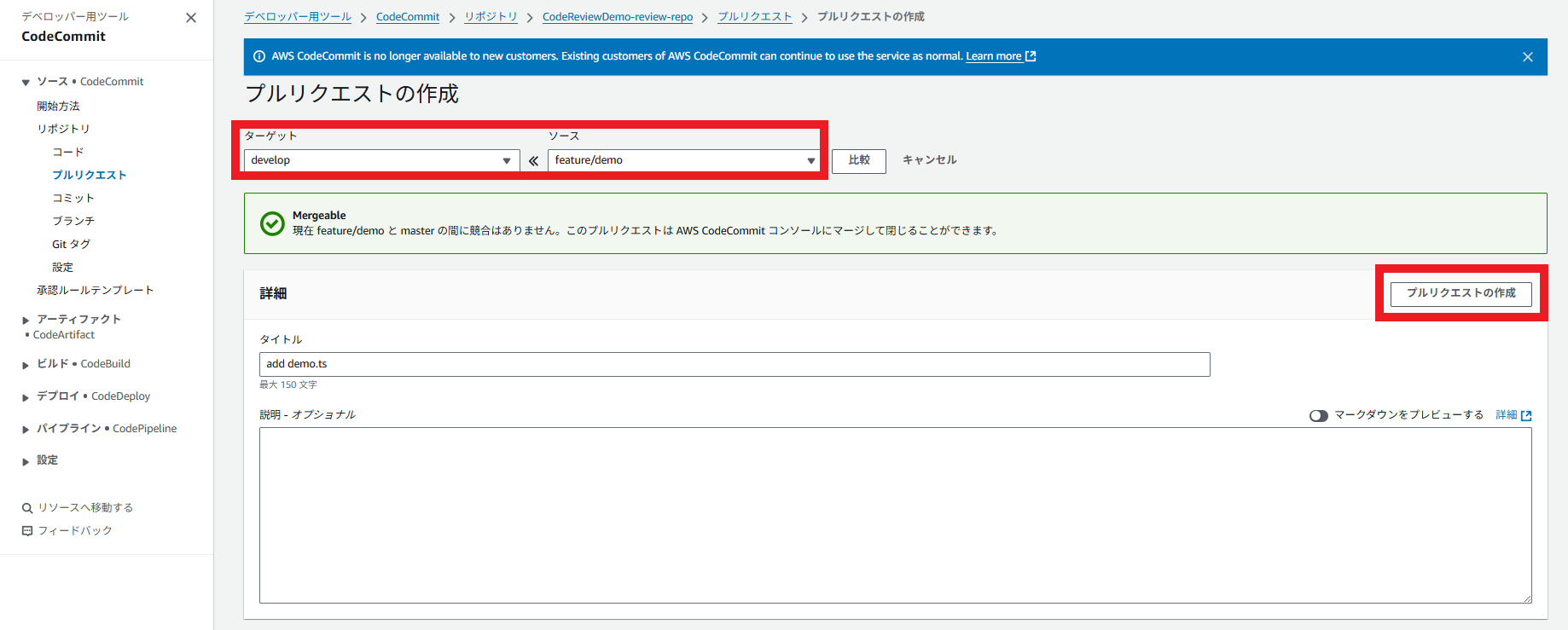Click the double-arrow icon between target and source
The height and width of the screenshot is (630, 1568).
coord(533,160)
